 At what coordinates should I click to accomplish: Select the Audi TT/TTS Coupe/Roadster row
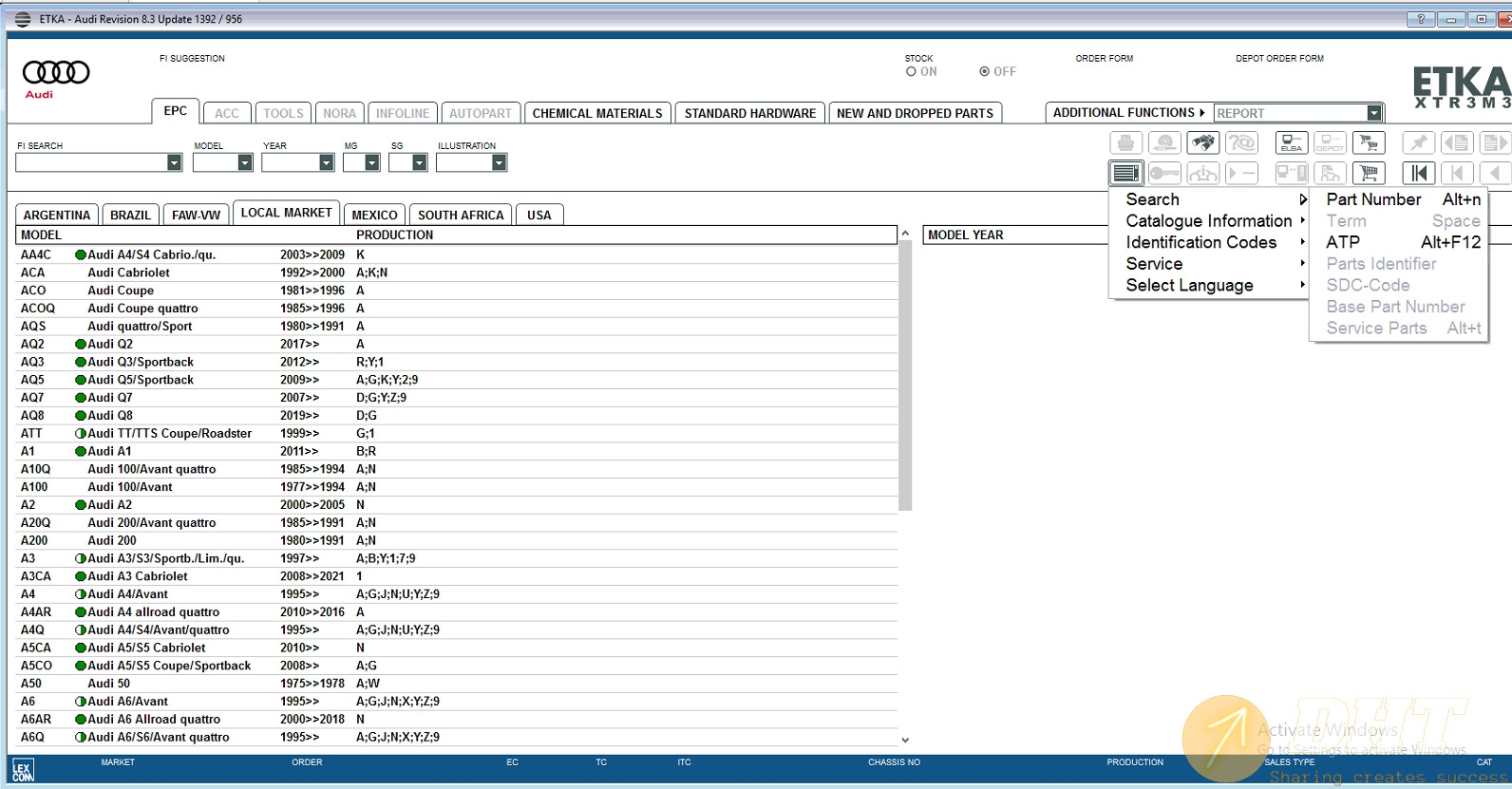coord(457,433)
